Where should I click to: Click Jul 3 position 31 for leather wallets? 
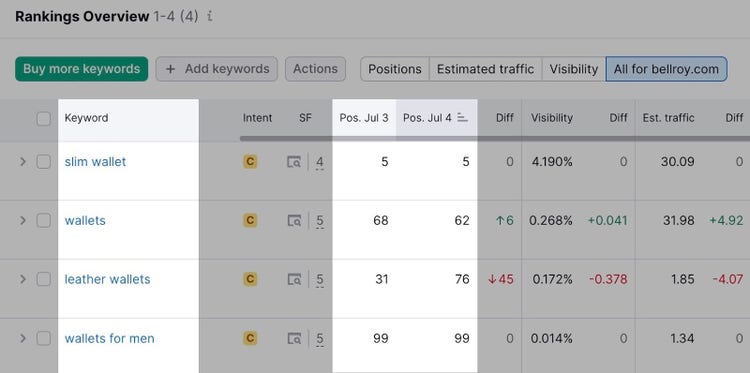(382, 279)
